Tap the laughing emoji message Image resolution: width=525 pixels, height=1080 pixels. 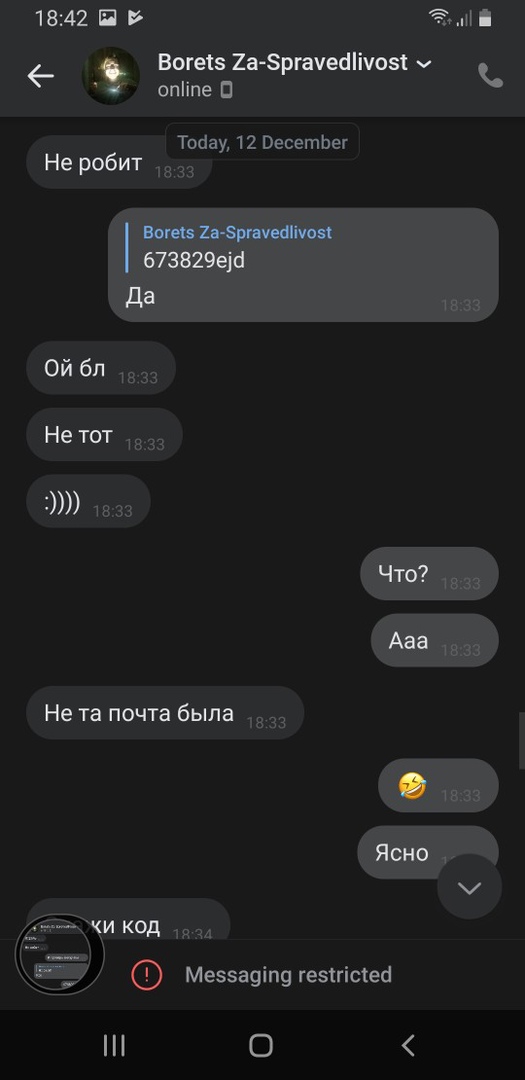click(x=438, y=785)
